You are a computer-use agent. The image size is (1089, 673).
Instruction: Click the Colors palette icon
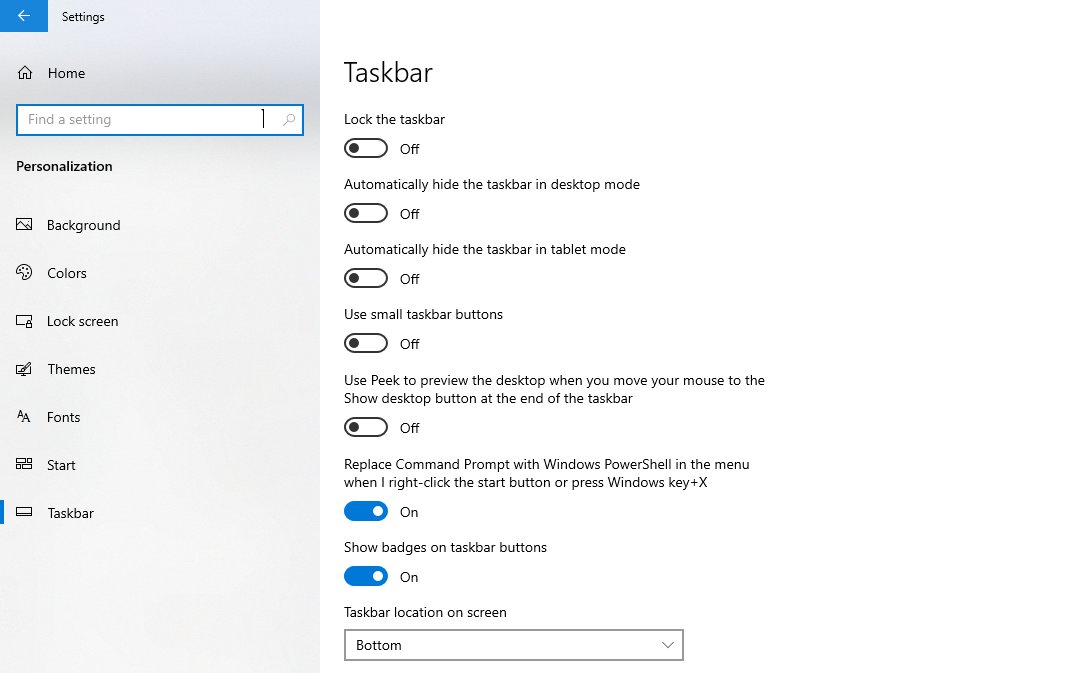click(x=25, y=273)
